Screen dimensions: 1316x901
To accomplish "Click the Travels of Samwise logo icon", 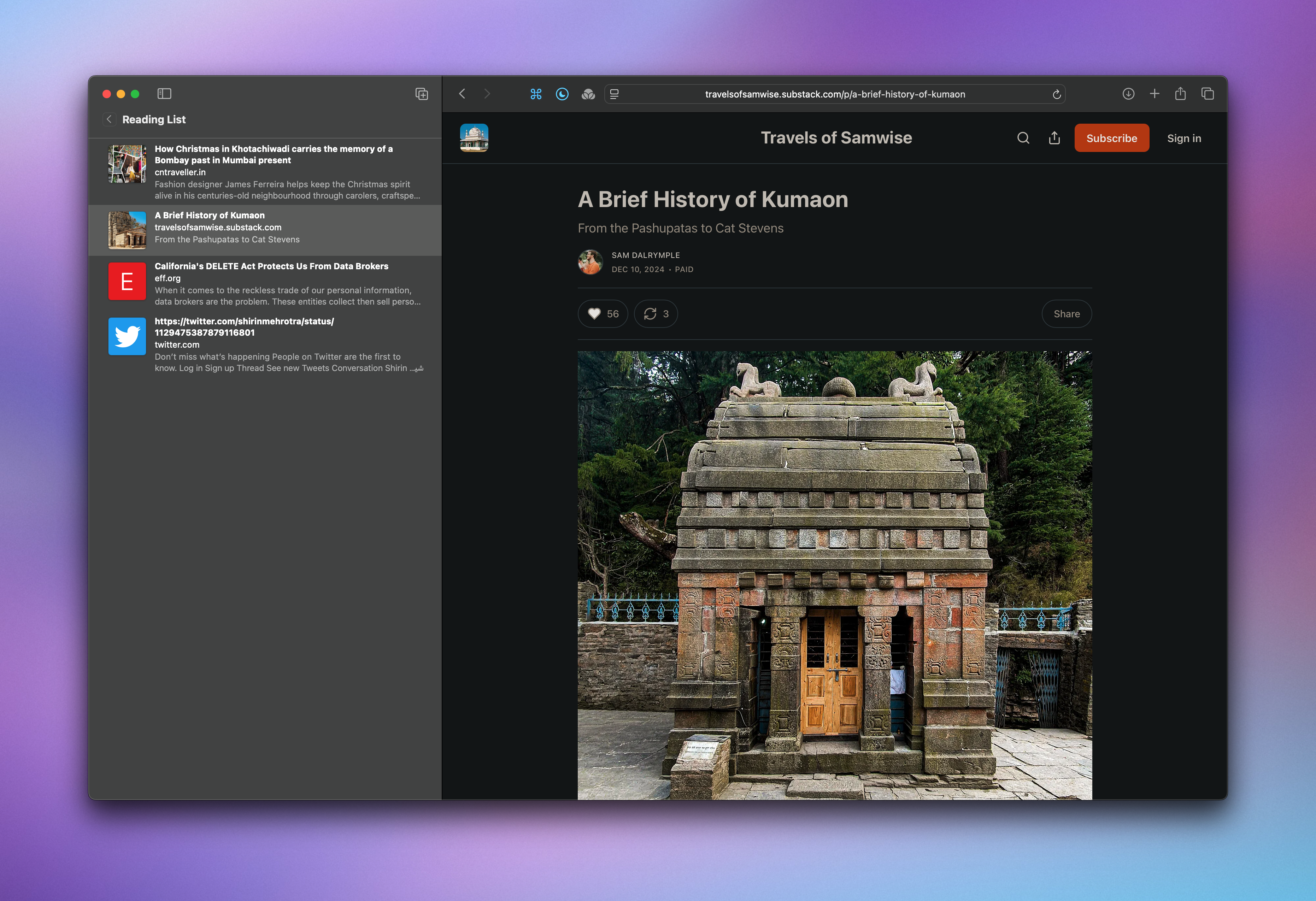I will coord(474,137).
